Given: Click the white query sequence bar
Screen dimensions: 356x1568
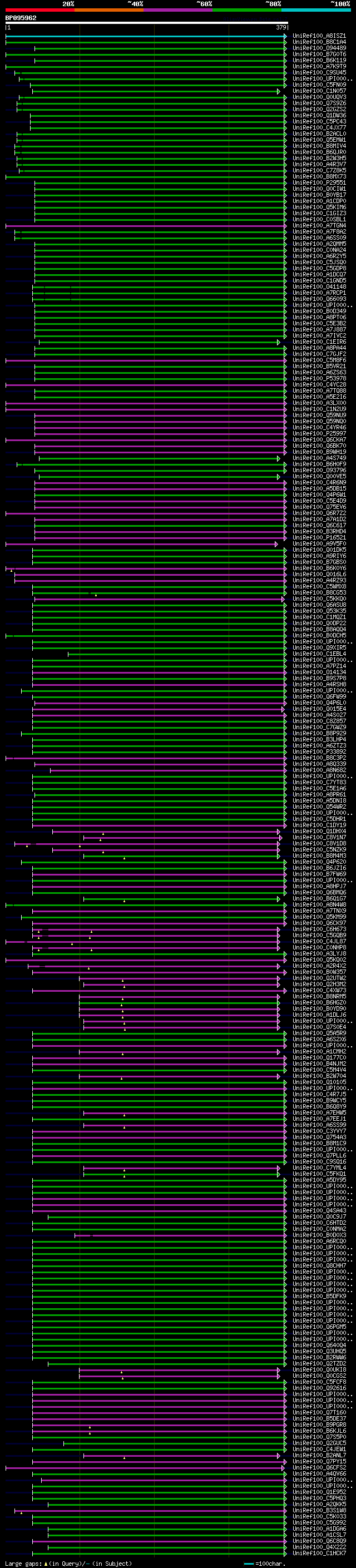Looking at the screenshot, I should (x=147, y=22).
